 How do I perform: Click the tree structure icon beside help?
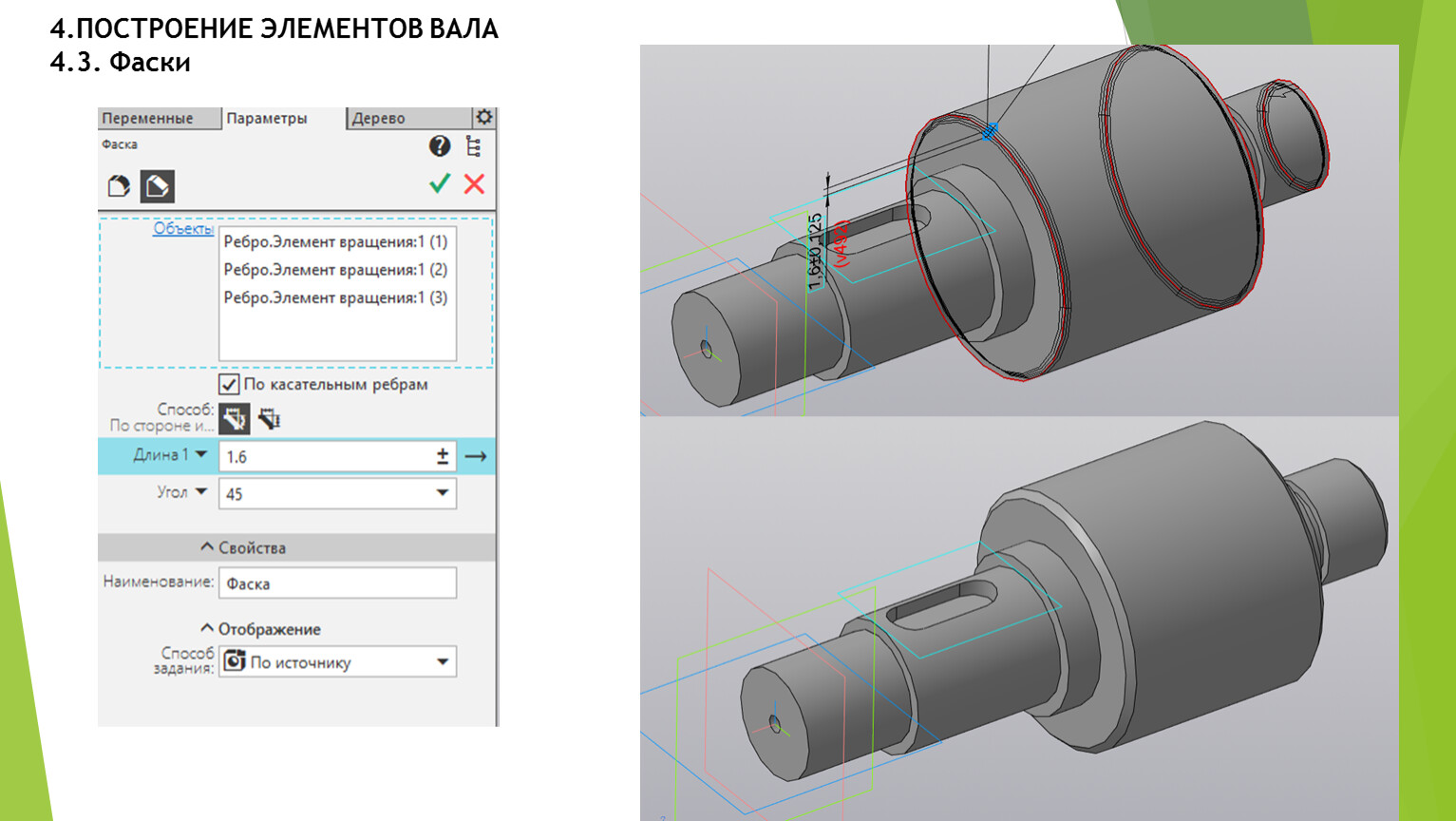point(473,145)
